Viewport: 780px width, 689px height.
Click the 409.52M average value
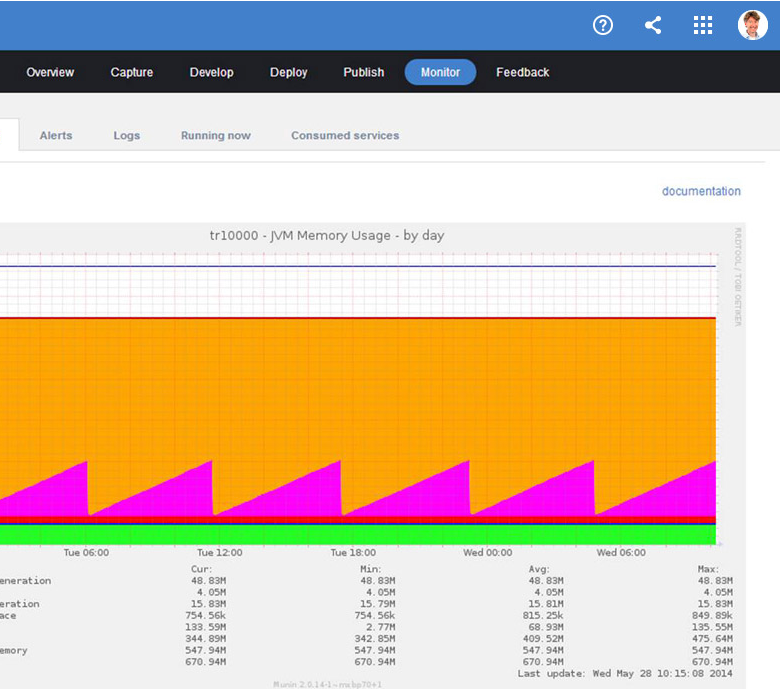click(543, 638)
